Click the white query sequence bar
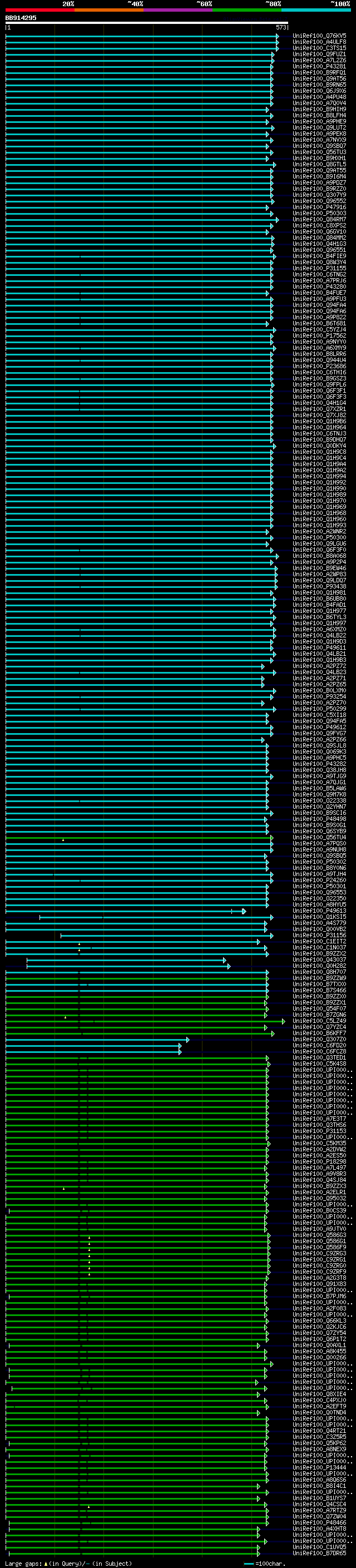356x1568 pixels. pyautogui.click(x=147, y=23)
